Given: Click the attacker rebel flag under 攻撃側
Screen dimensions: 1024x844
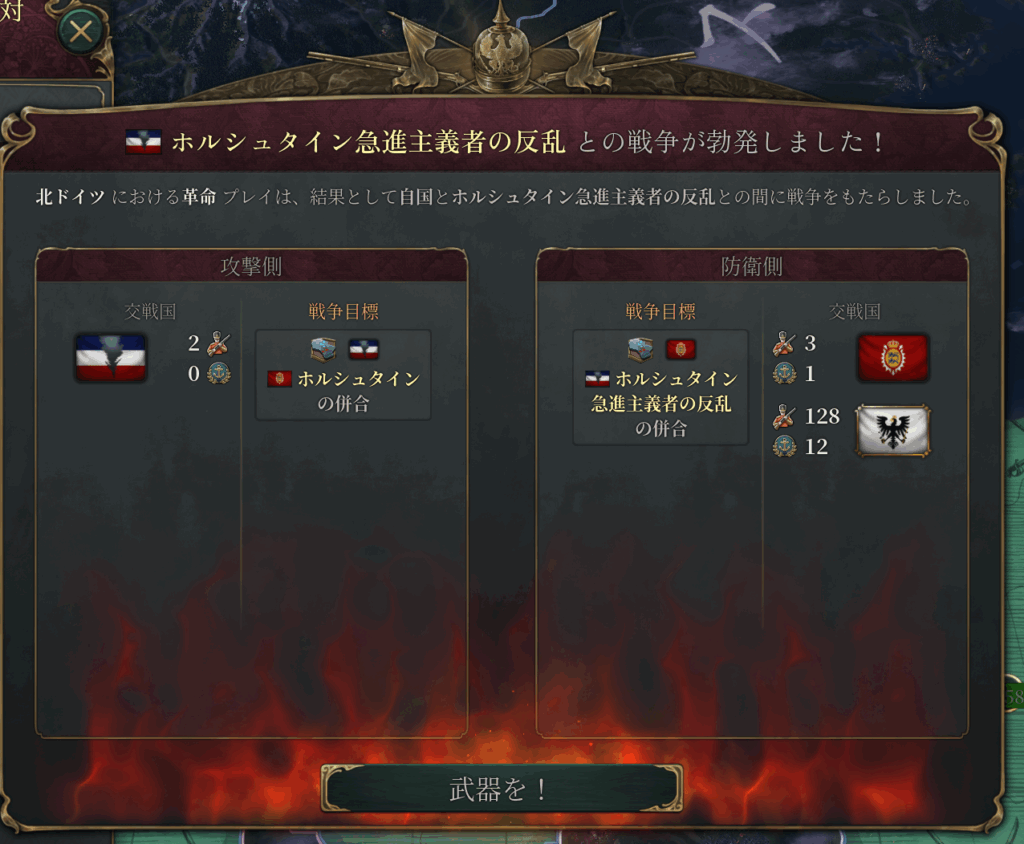Looking at the screenshot, I should coord(110,358).
